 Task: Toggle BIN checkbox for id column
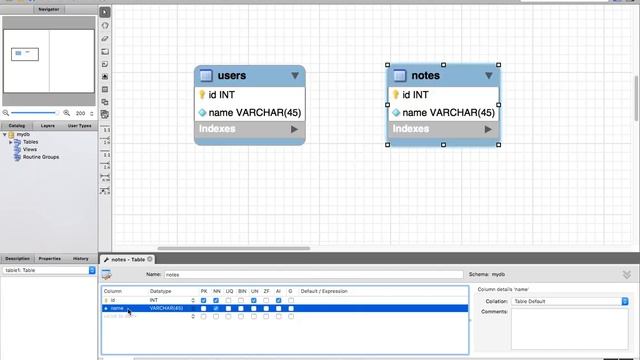coord(241,300)
